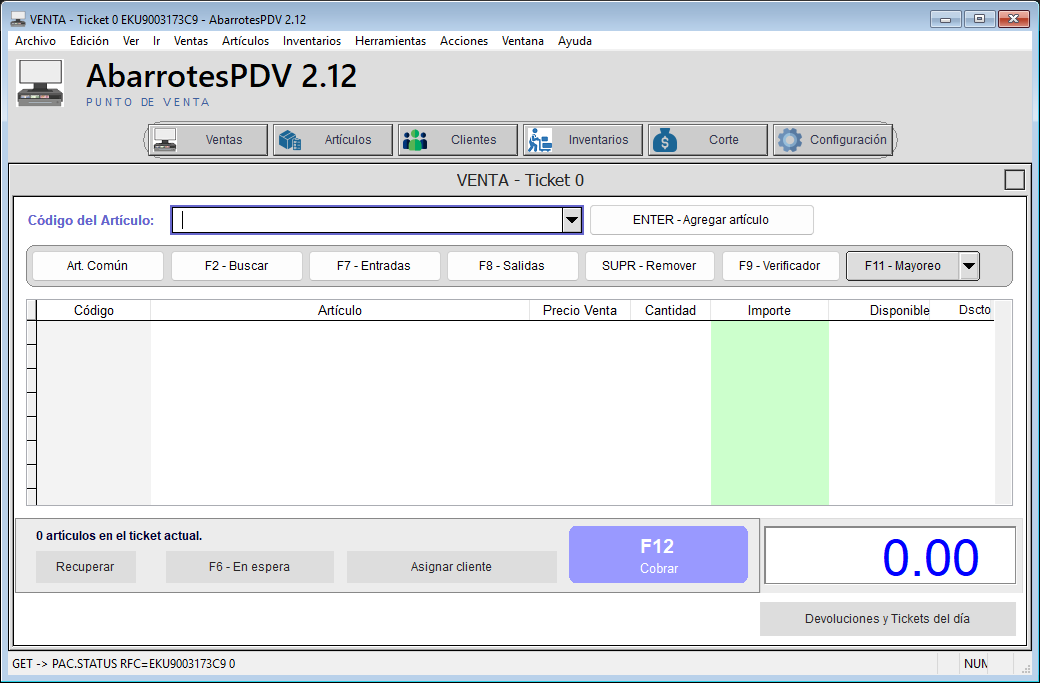Click the Art. Común button
1040x683 pixels.
point(98,266)
